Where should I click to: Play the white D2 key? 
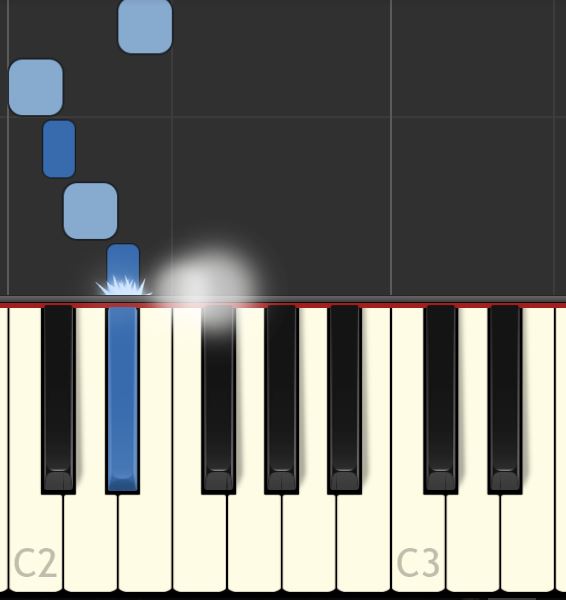[x=91, y=543]
